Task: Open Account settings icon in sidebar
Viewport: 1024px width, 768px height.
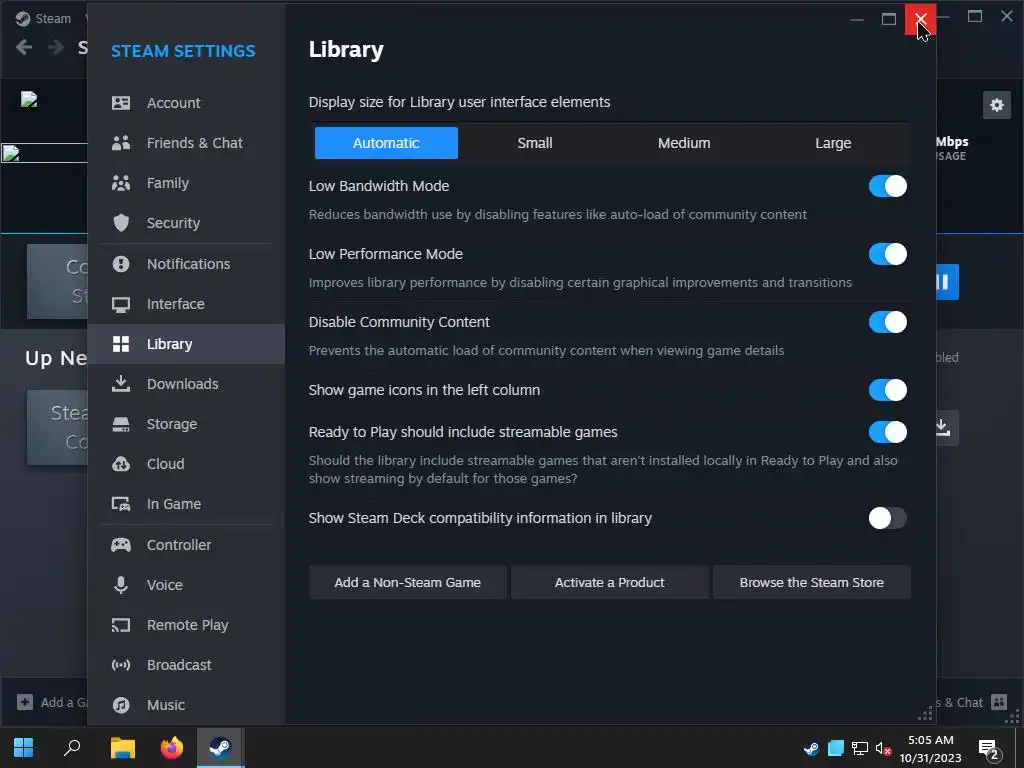Action: click(x=121, y=103)
